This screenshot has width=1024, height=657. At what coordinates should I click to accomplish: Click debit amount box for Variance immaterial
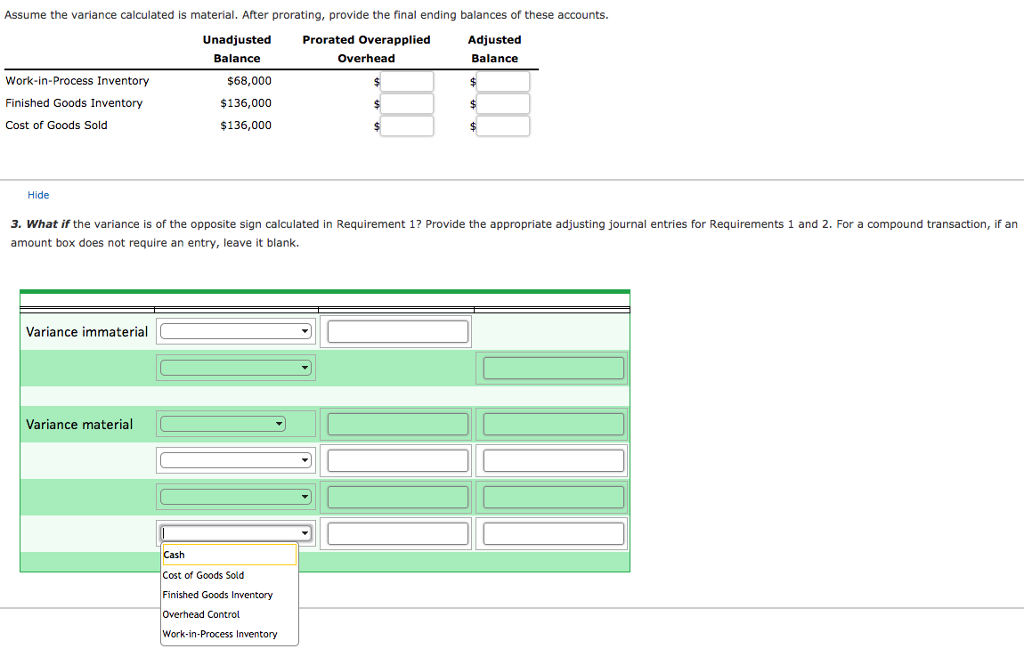tap(398, 331)
